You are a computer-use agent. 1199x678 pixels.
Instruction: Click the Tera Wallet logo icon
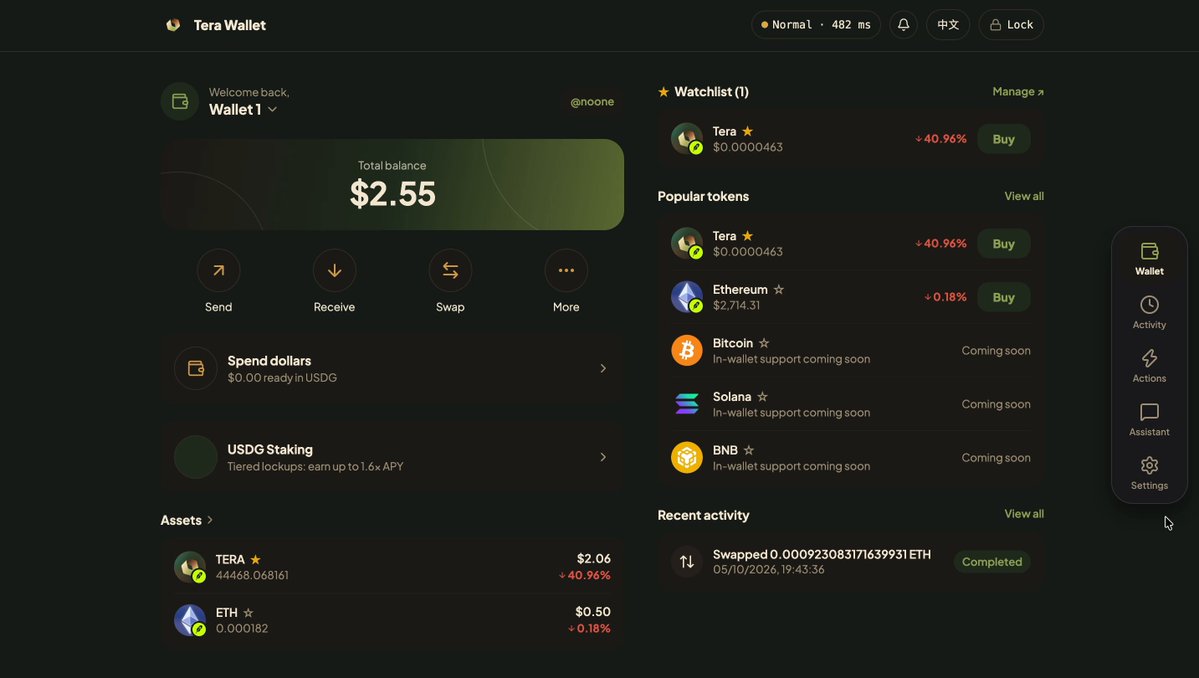(x=174, y=25)
